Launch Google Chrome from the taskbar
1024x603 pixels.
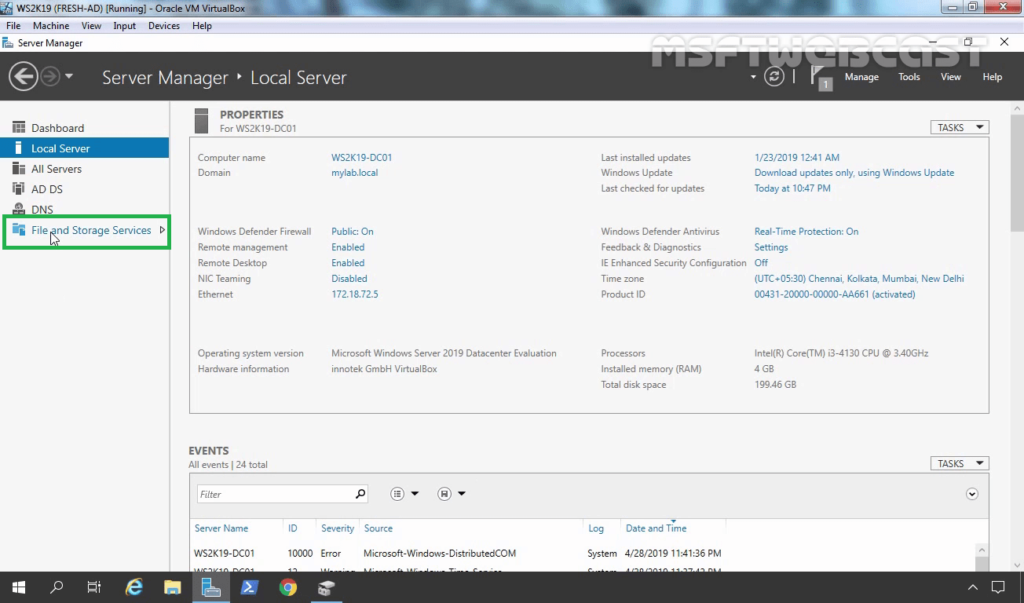[288, 587]
